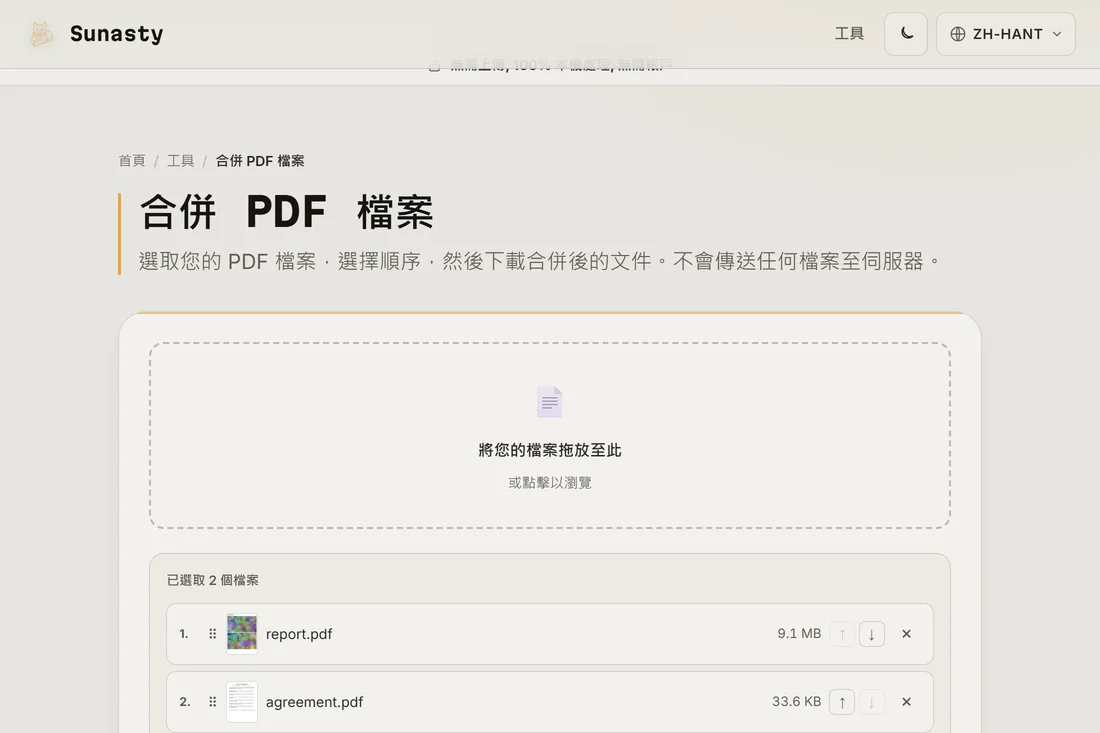1100x733 pixels.
Task: Select the agreement.pdf file name
Action: click(x=314, y=702)
